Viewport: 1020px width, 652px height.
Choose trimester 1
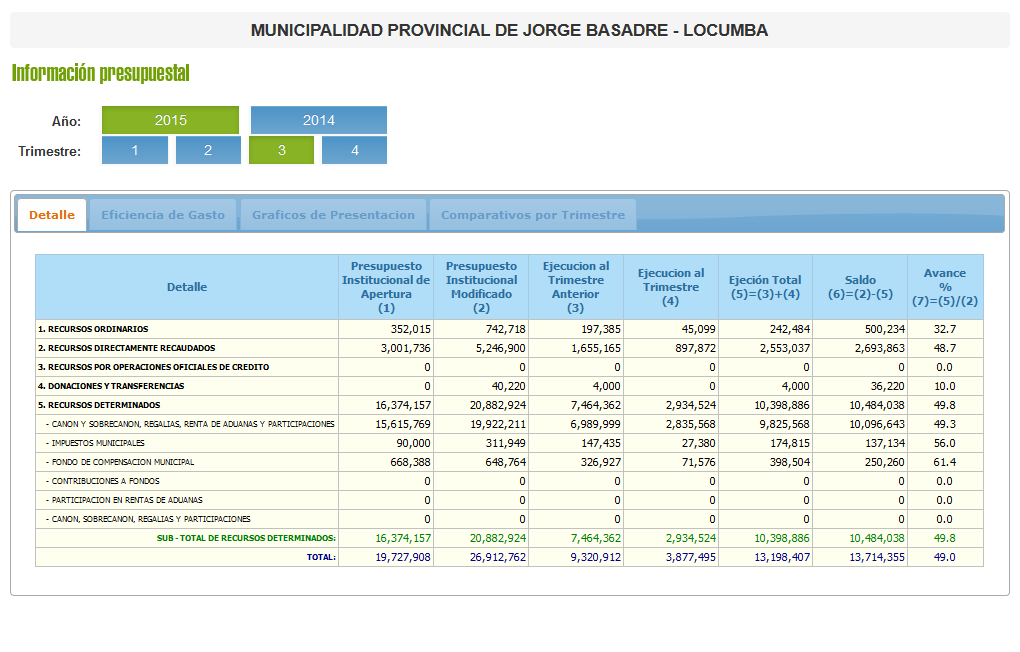tap(135, 150)
